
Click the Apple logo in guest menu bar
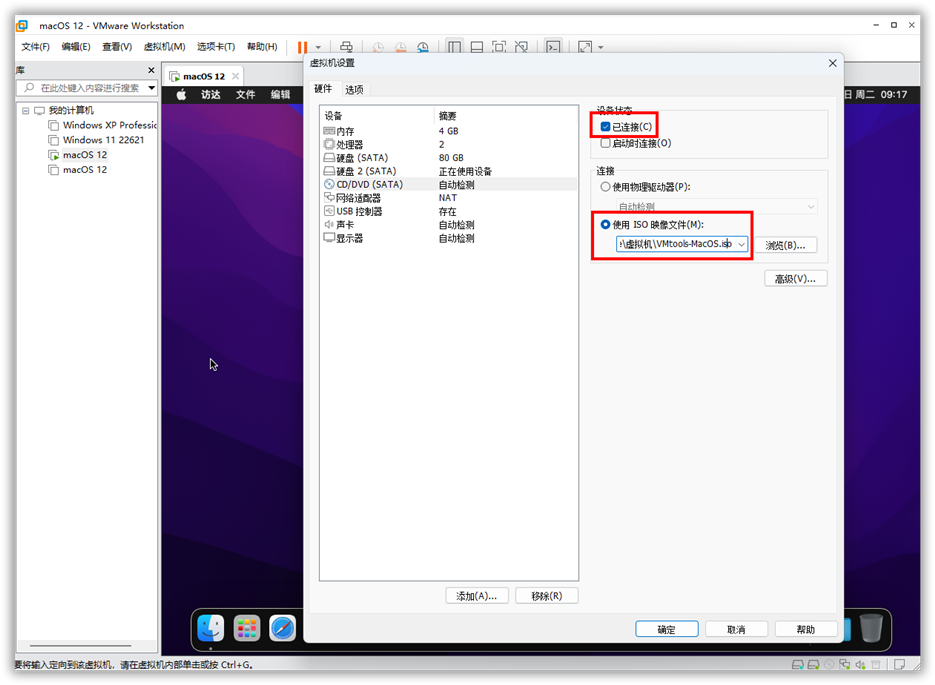(181, 94)
